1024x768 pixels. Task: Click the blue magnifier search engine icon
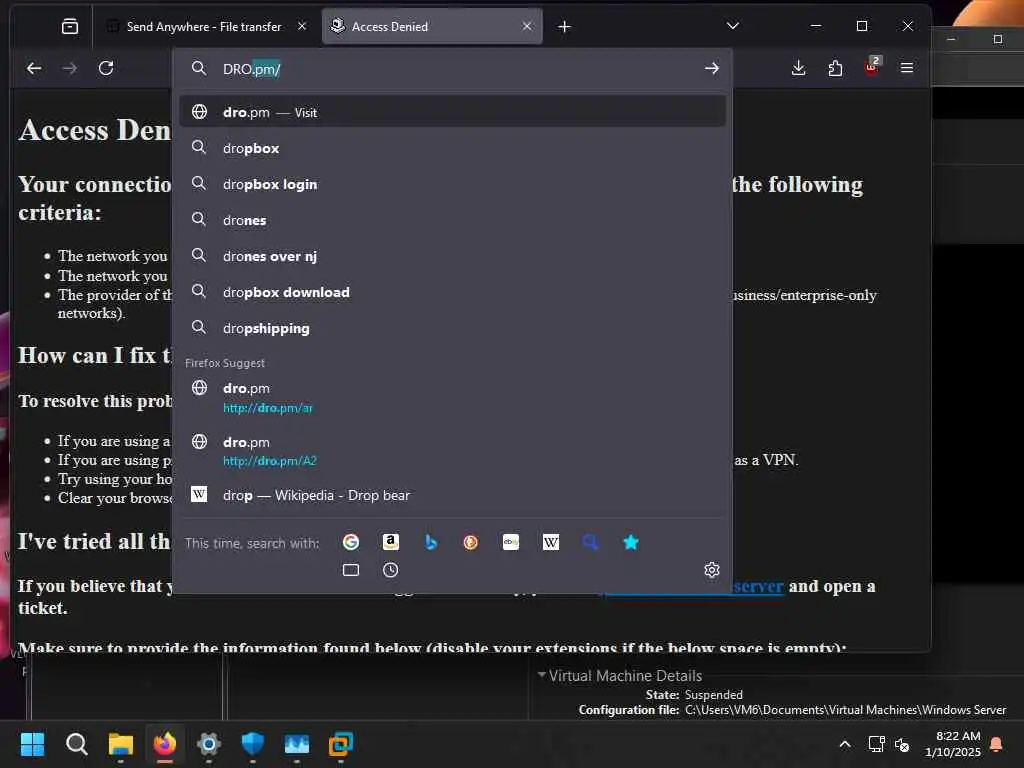click(x=590, y=542)
